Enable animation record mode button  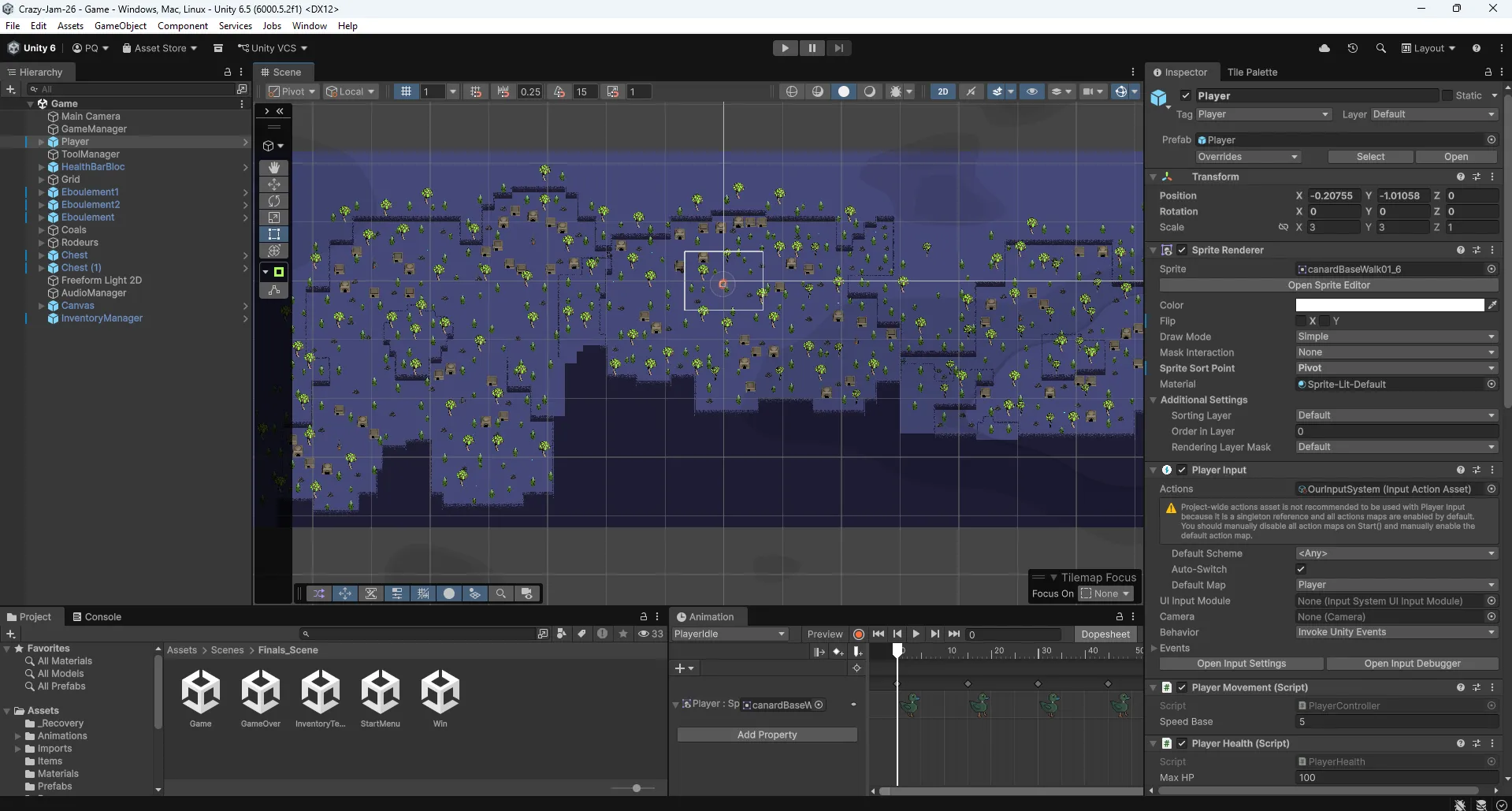(859, 634)
